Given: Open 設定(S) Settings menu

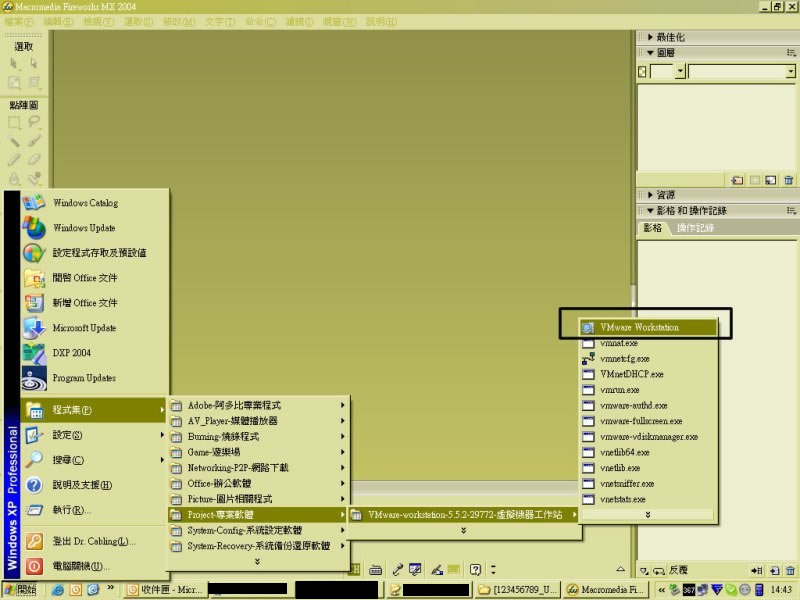Looking at the screenshot, I should click(94, 435).
